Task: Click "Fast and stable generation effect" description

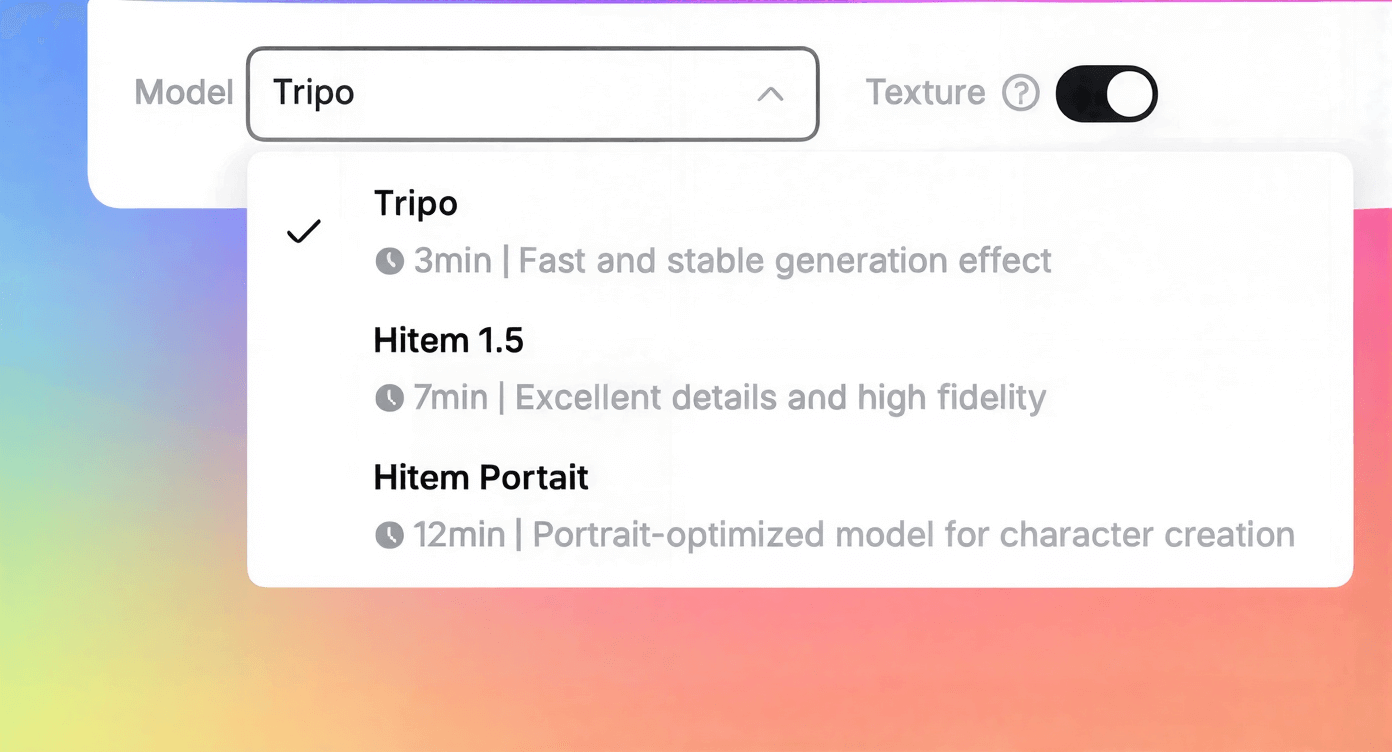Action: pyautogui.click(x=785, y=262)
